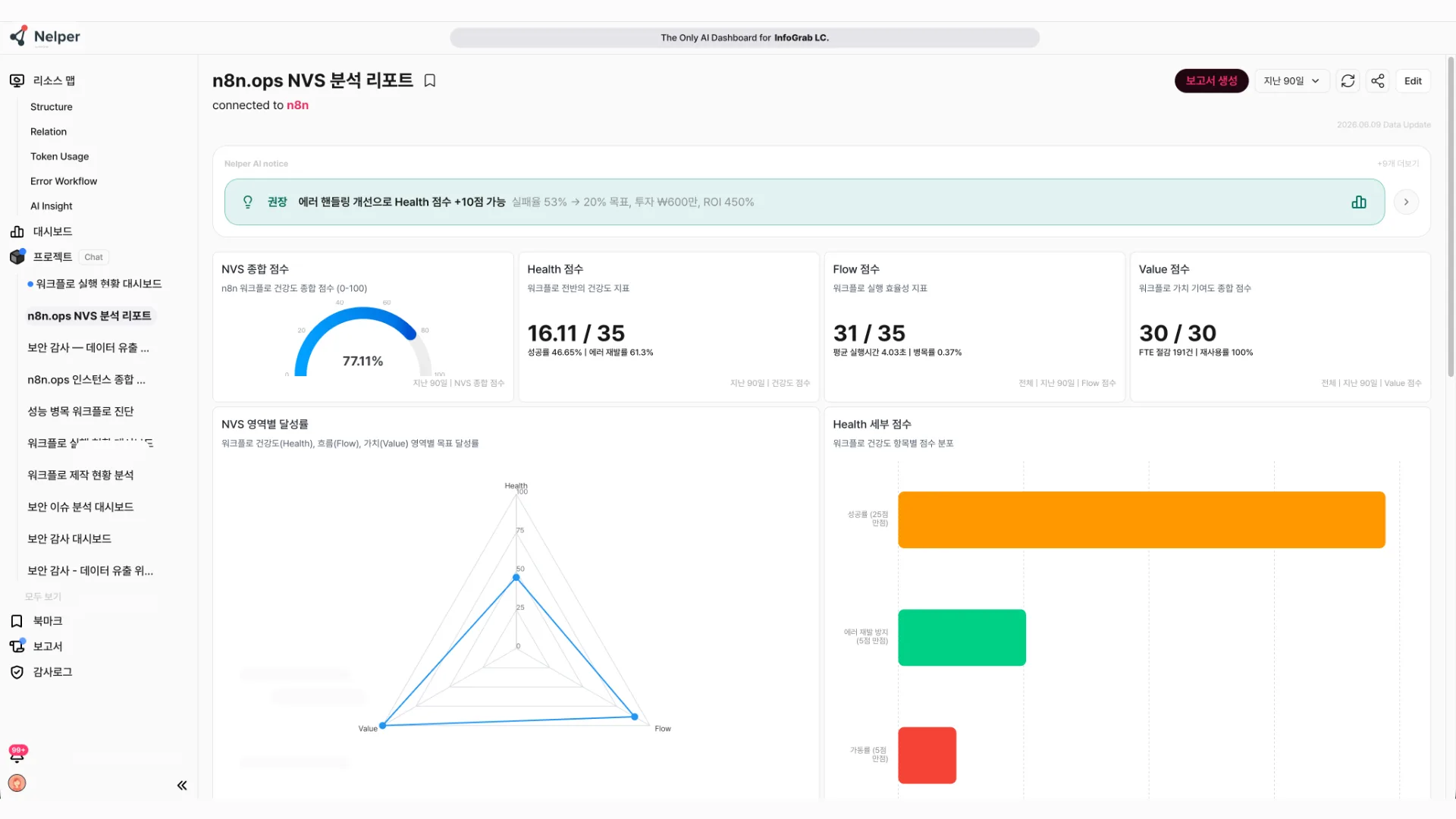The image size is (1456, 819).
Task: Click 모두 보기 under projects
Action: (42, 597)
